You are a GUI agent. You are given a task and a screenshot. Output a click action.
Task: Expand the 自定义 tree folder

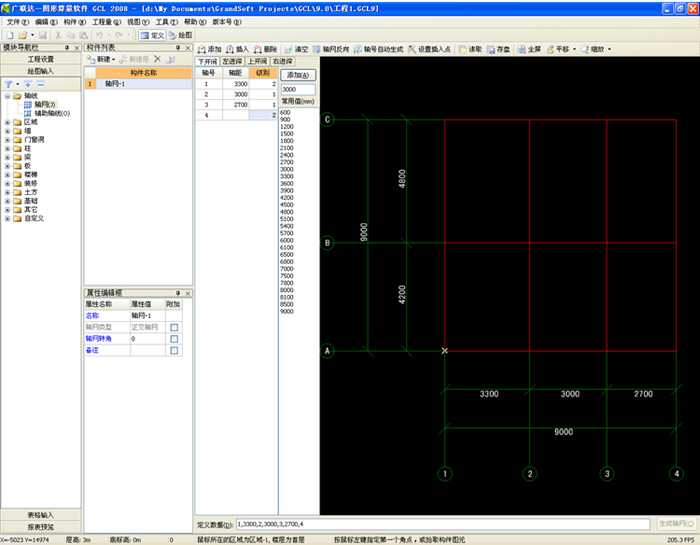point(7,219)
